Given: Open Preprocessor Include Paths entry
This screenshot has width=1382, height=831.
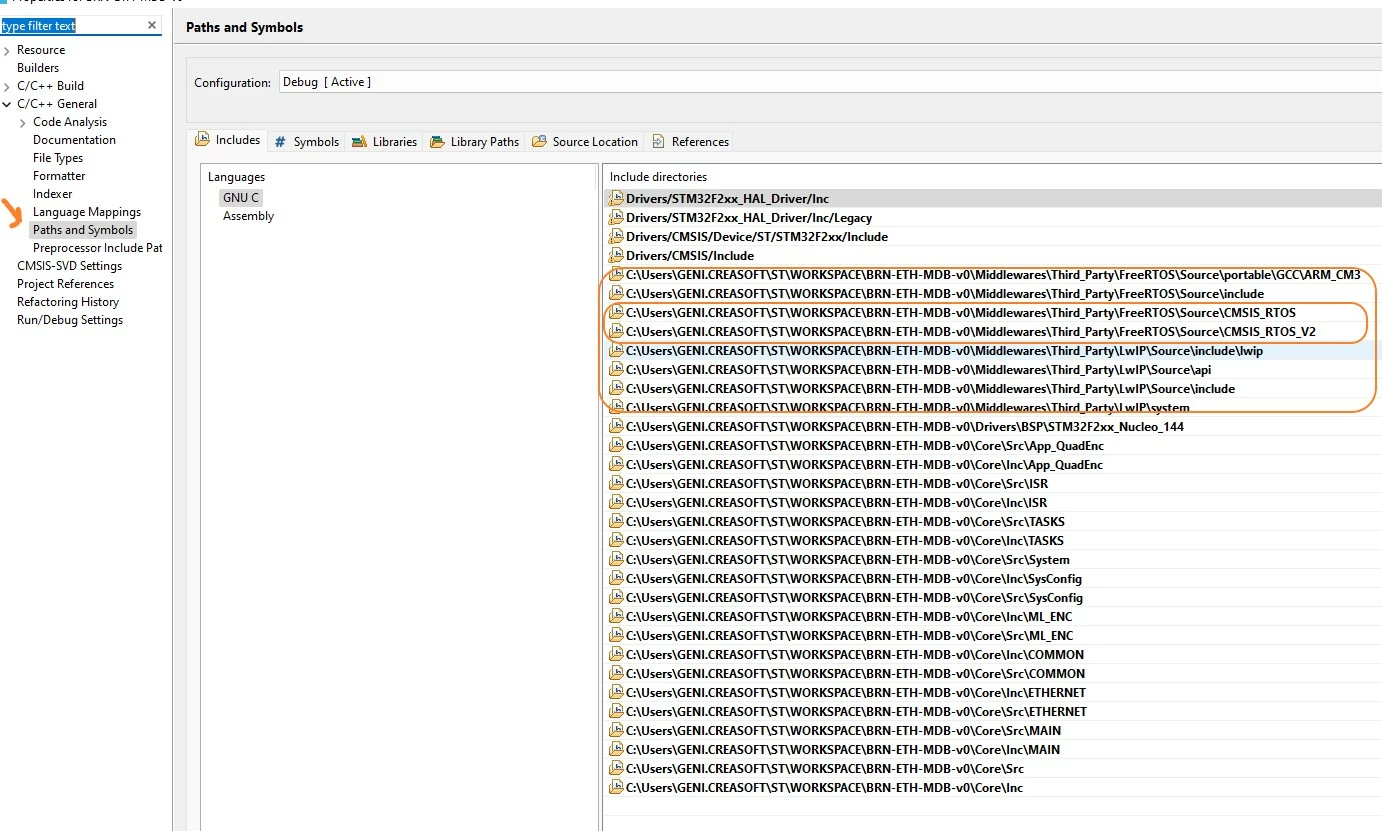Looking at the screenshot, I should 97,248.
